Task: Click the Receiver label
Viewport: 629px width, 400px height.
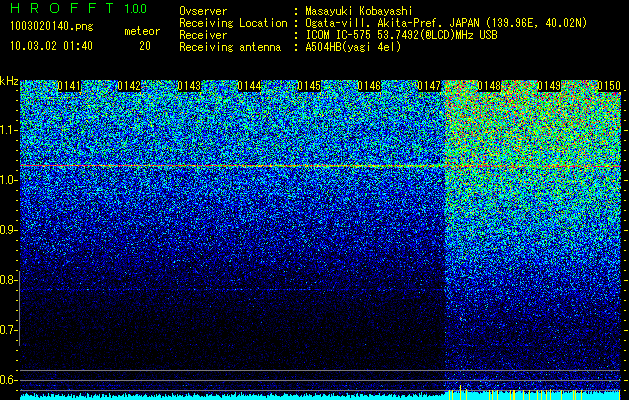Action: point(203,35)
